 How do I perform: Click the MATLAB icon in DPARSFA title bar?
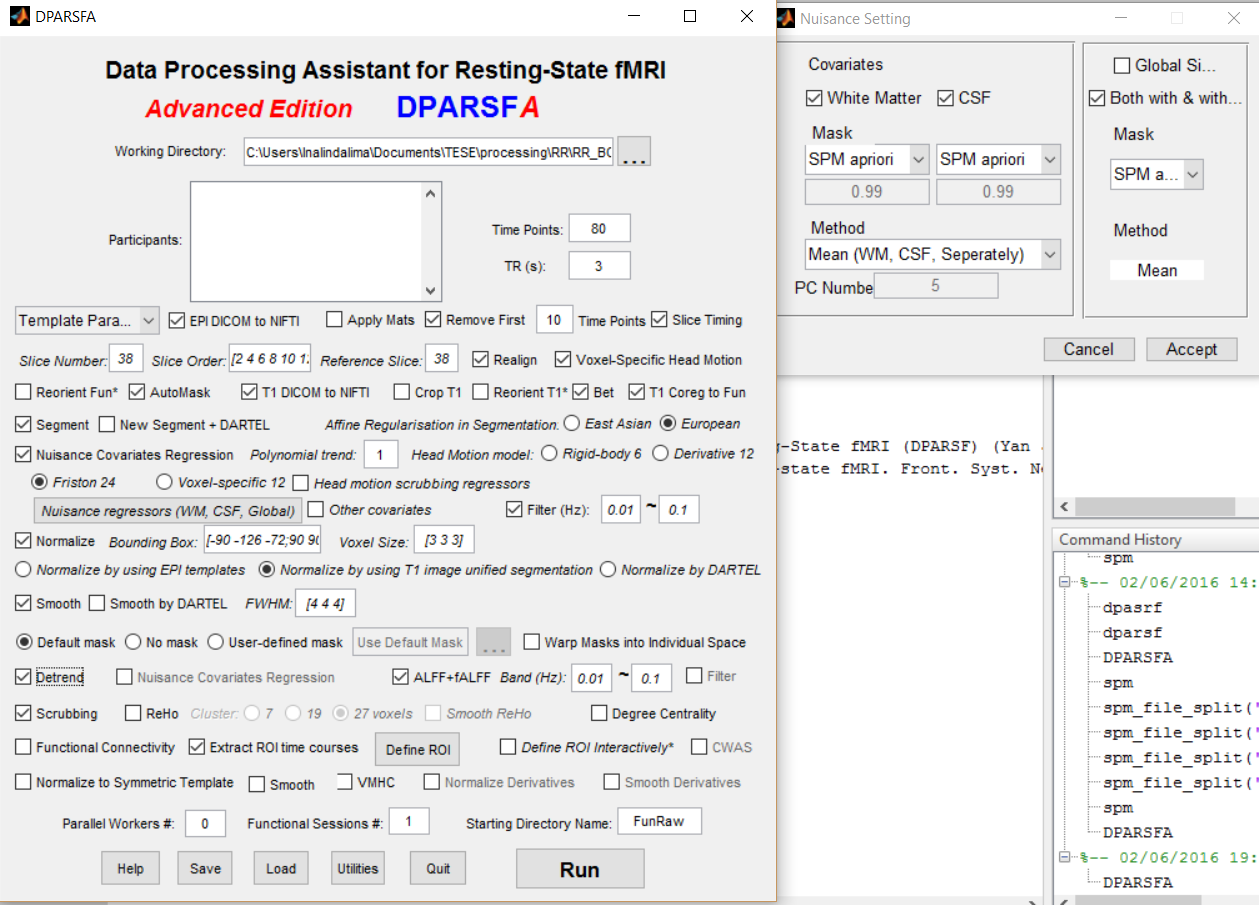click(19, 17)
